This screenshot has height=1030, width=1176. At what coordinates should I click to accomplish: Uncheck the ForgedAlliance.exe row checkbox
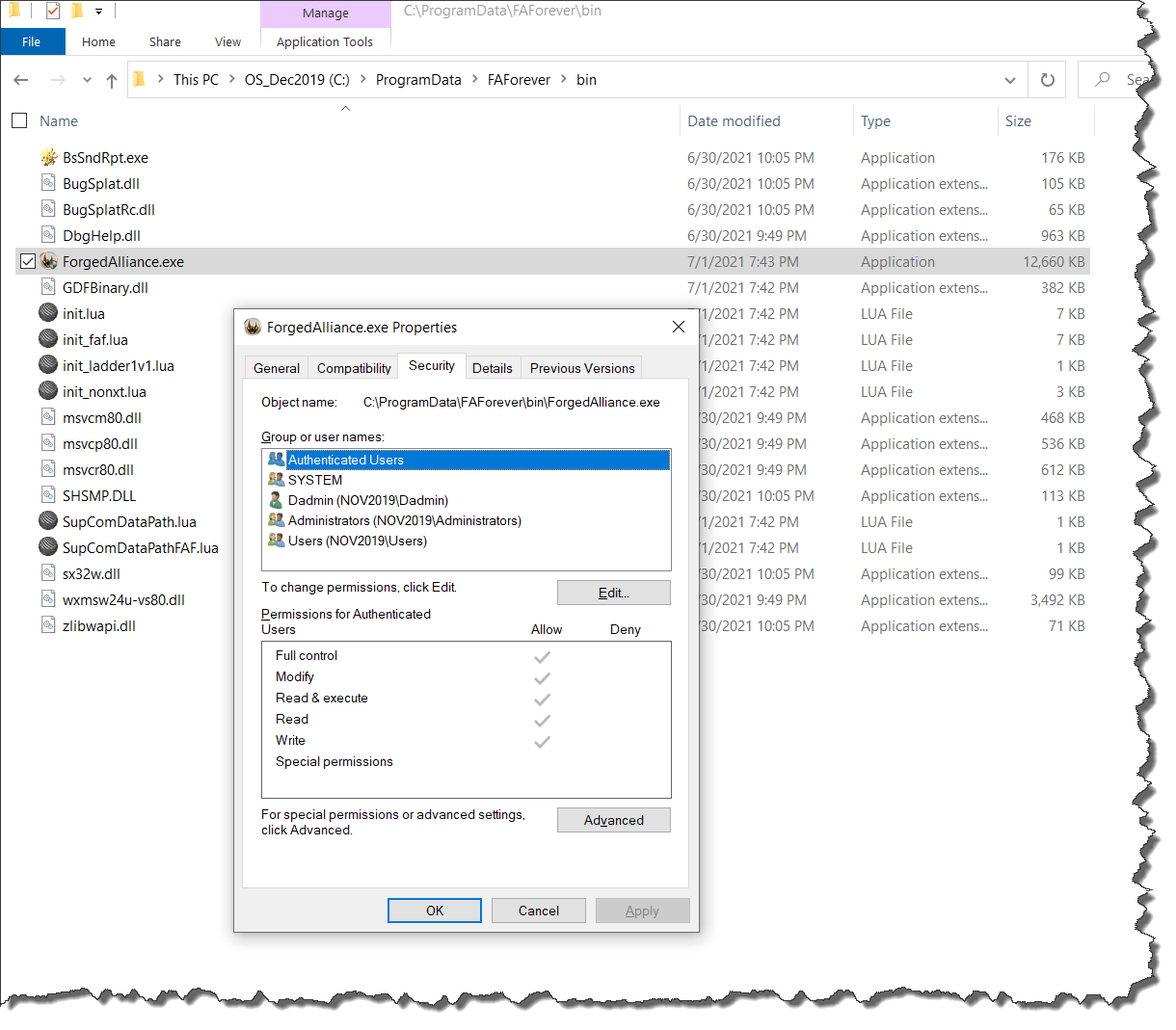(x=28, y=261)
